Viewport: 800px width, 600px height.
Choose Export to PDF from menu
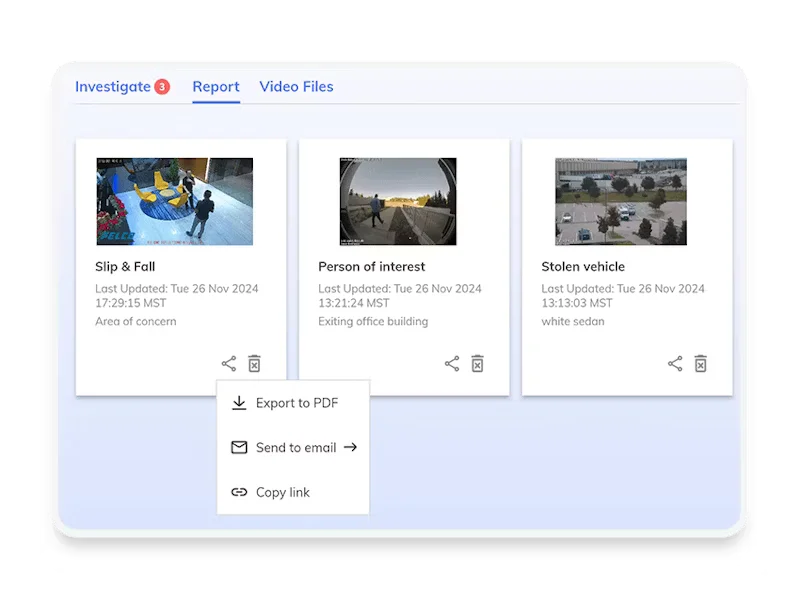(x=296, y=403)
